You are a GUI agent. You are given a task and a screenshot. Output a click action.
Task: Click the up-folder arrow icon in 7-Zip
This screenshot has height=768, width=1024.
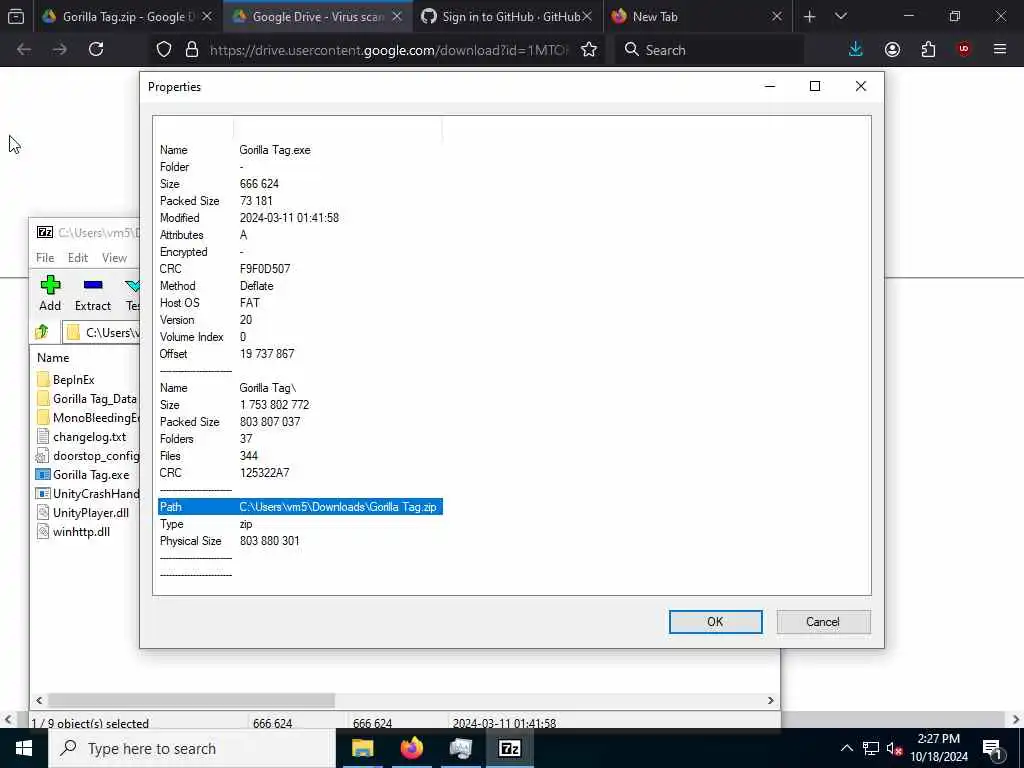[42, 332]
